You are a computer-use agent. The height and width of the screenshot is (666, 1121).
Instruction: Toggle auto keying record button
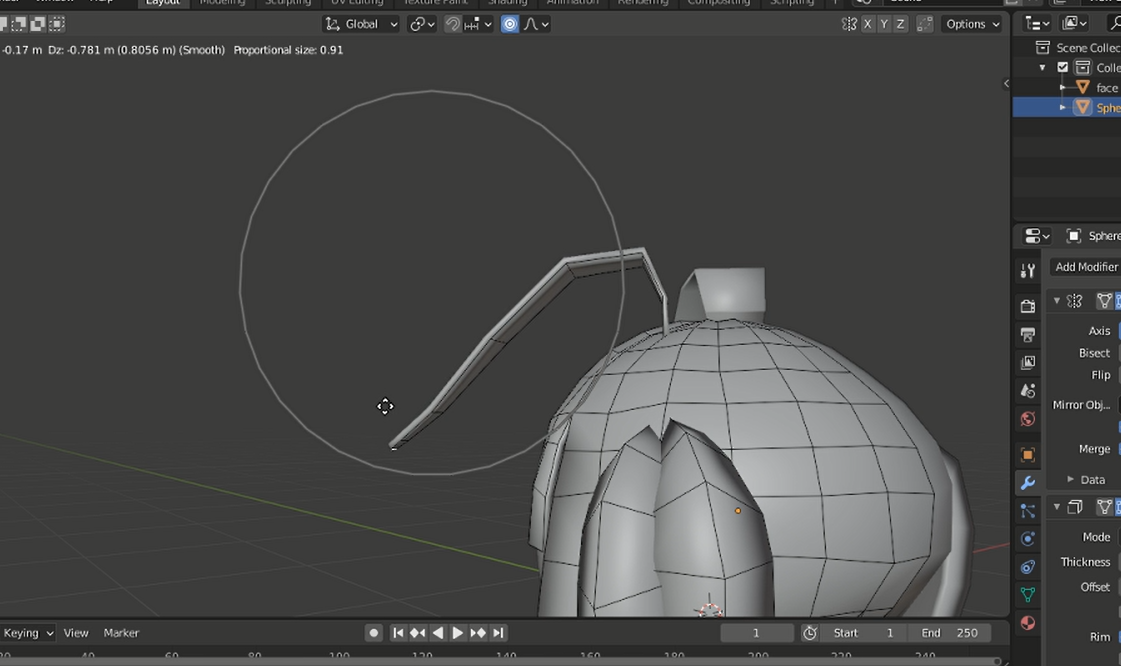click(373, 633)
